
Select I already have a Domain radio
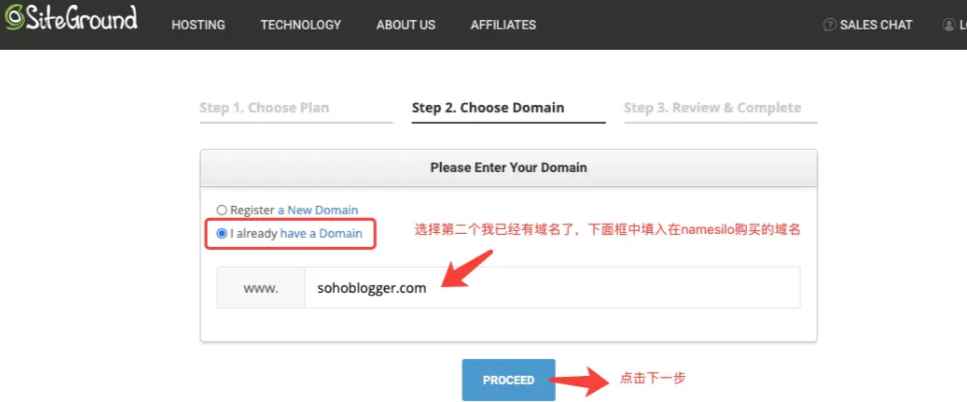222,234
